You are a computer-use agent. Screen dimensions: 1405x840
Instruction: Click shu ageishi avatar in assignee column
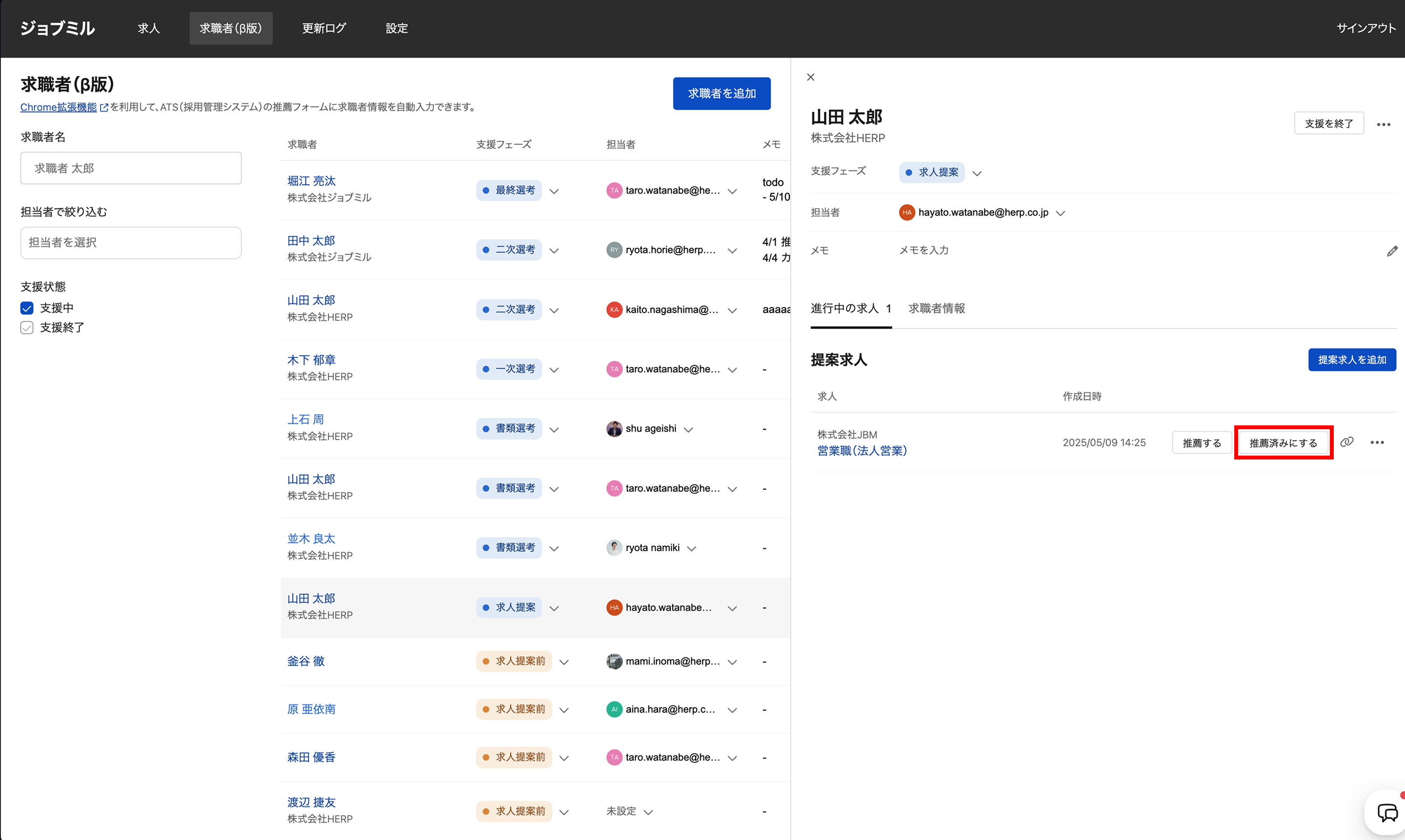614,428
